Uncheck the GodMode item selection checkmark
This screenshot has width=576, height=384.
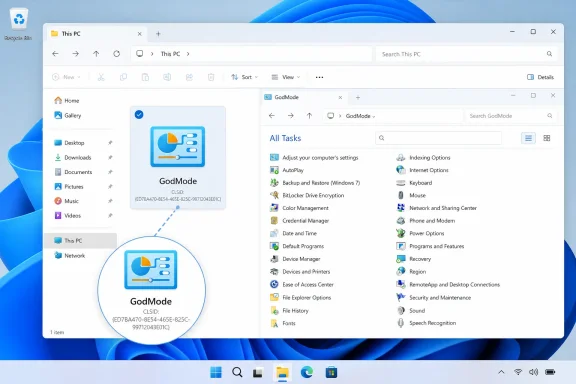pos(139,115)
